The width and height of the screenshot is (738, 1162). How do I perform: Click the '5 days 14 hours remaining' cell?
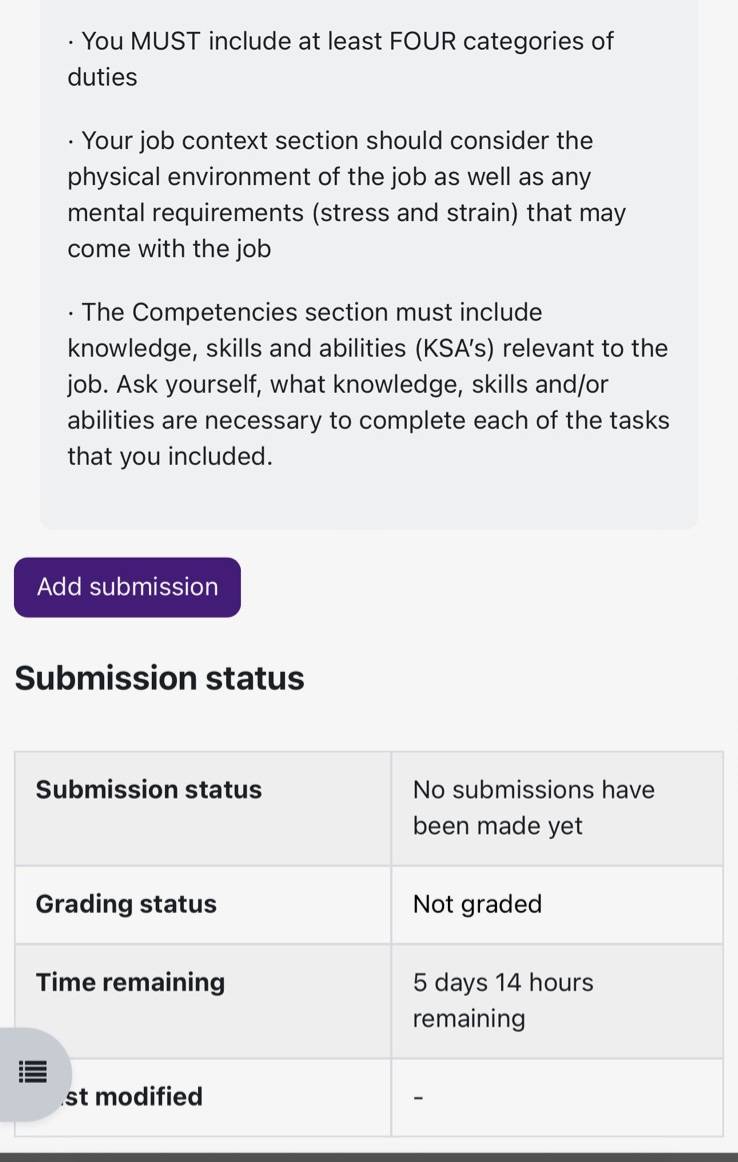557,1000
